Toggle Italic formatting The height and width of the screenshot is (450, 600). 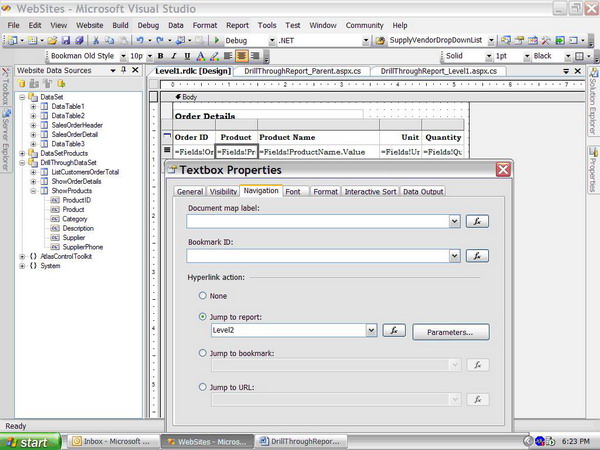point(174,56)
